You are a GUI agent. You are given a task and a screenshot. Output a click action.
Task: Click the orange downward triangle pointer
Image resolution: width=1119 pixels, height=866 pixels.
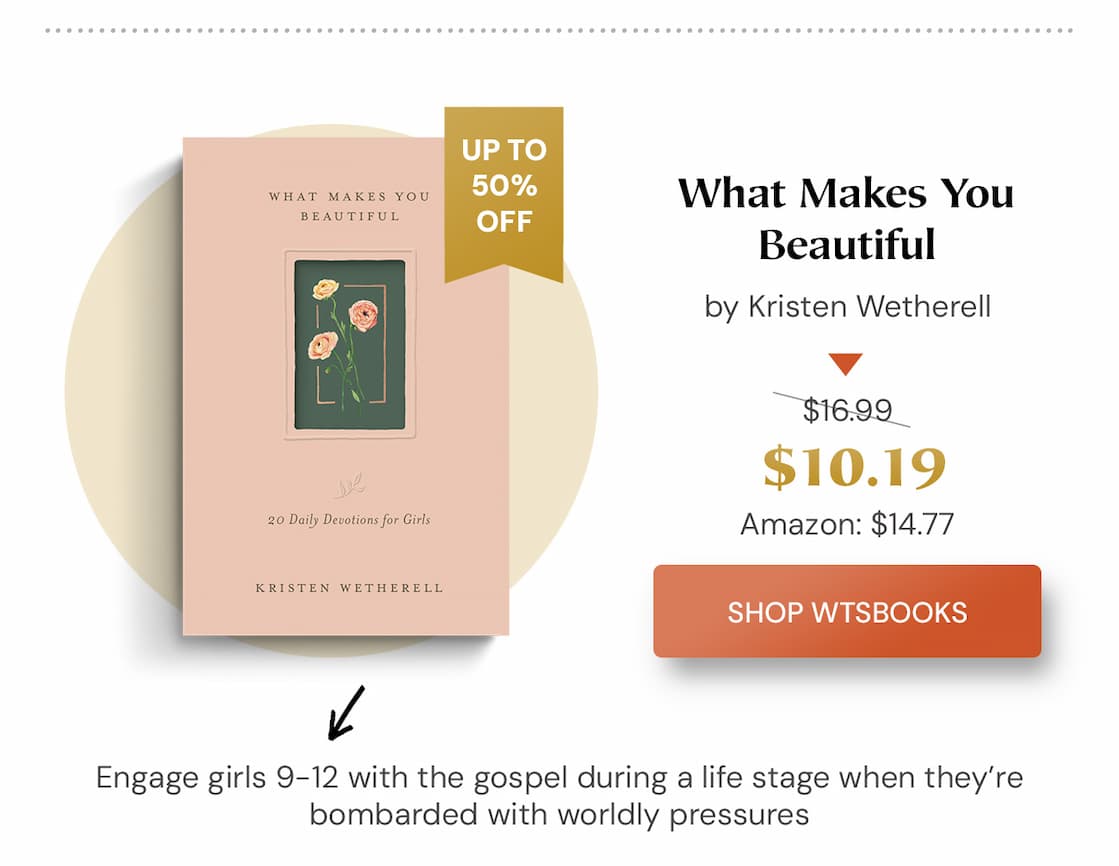(848, 364)
